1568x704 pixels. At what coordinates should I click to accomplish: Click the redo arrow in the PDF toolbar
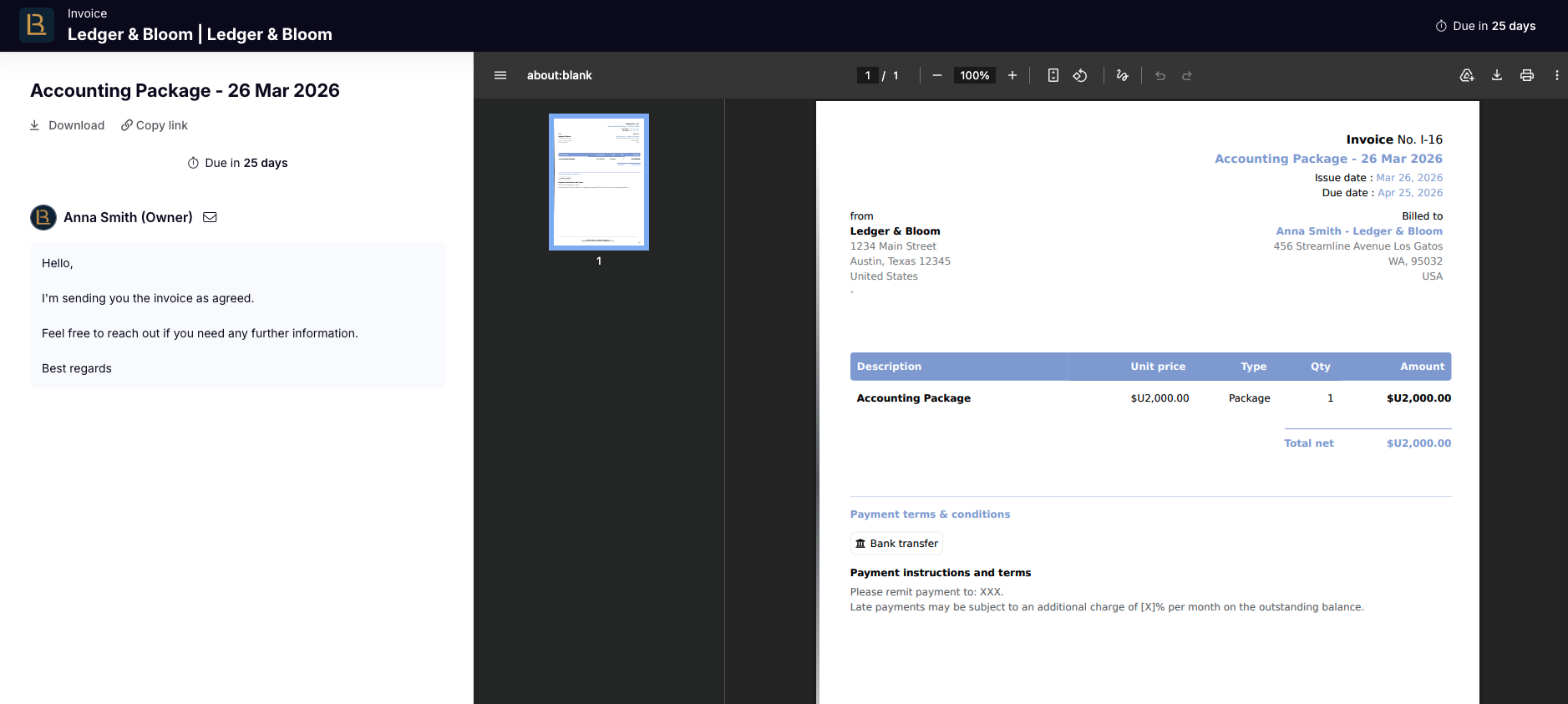(1187, 75)
